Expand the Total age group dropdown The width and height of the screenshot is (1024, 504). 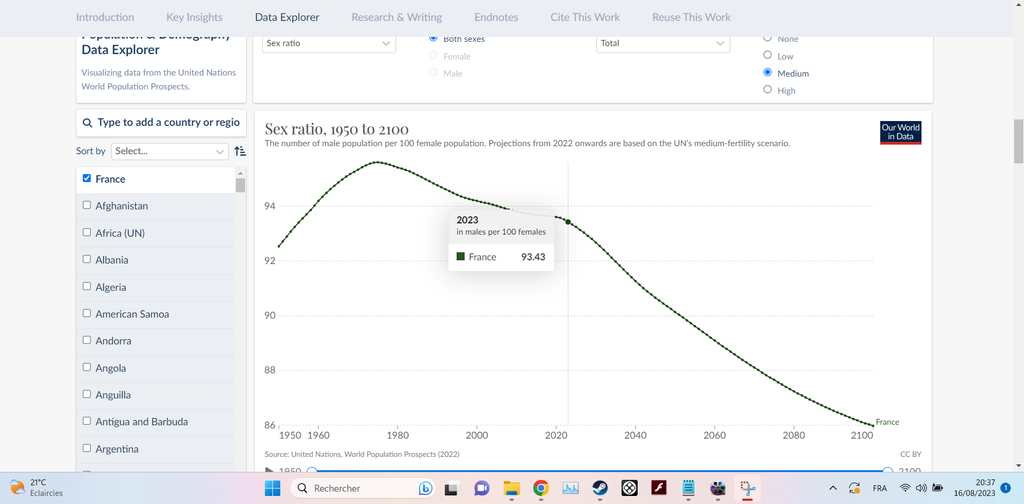tap(662, 44)
